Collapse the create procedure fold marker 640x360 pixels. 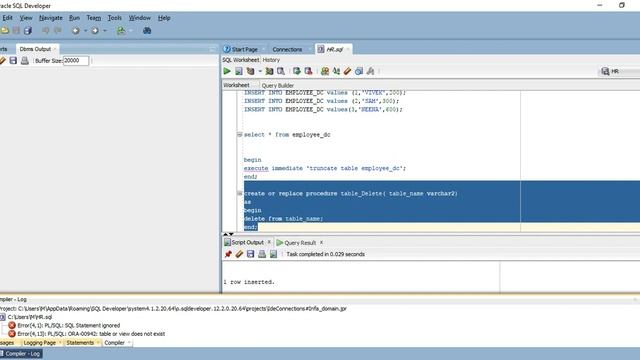[240, 193]
